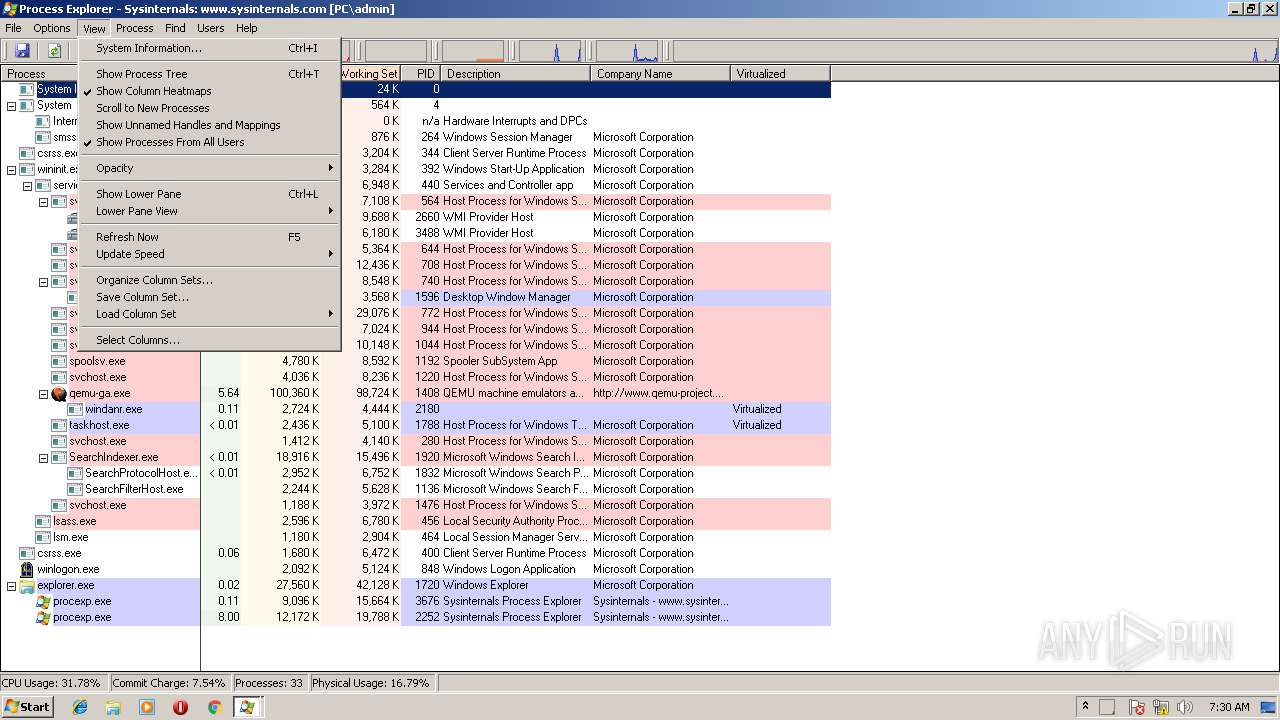Viewport: 1280px width, 720px height.
Task: Choose System Information from View menu
Action: pyautogui.click(x=209, y=48)
